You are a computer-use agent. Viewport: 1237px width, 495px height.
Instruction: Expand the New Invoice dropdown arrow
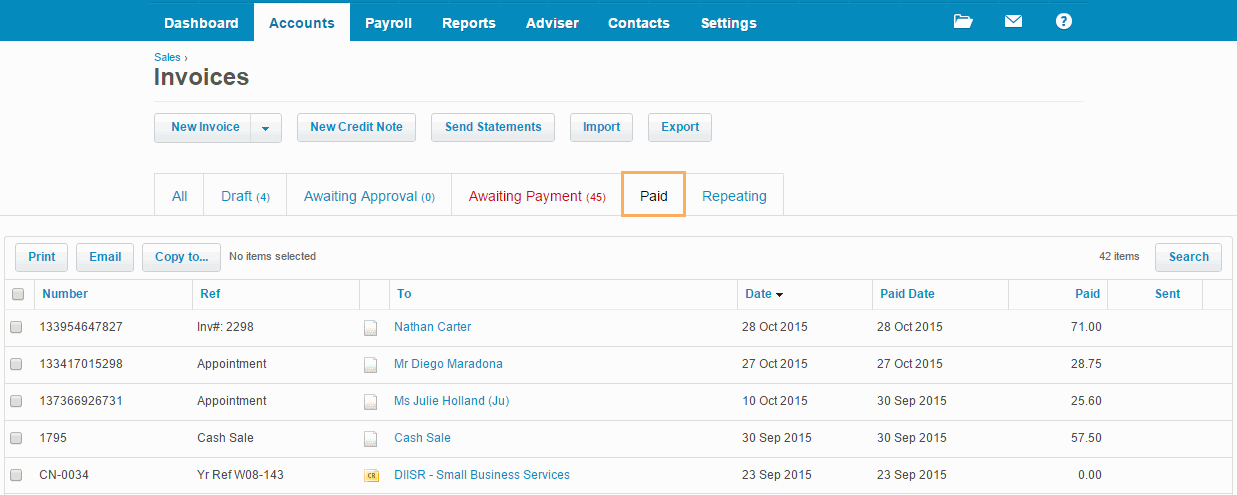[x=265, y=128]
